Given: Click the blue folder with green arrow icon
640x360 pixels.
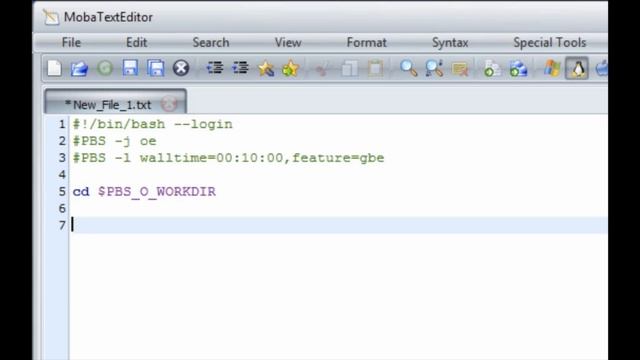Looking at the screenshot, I should pos(518,69).
